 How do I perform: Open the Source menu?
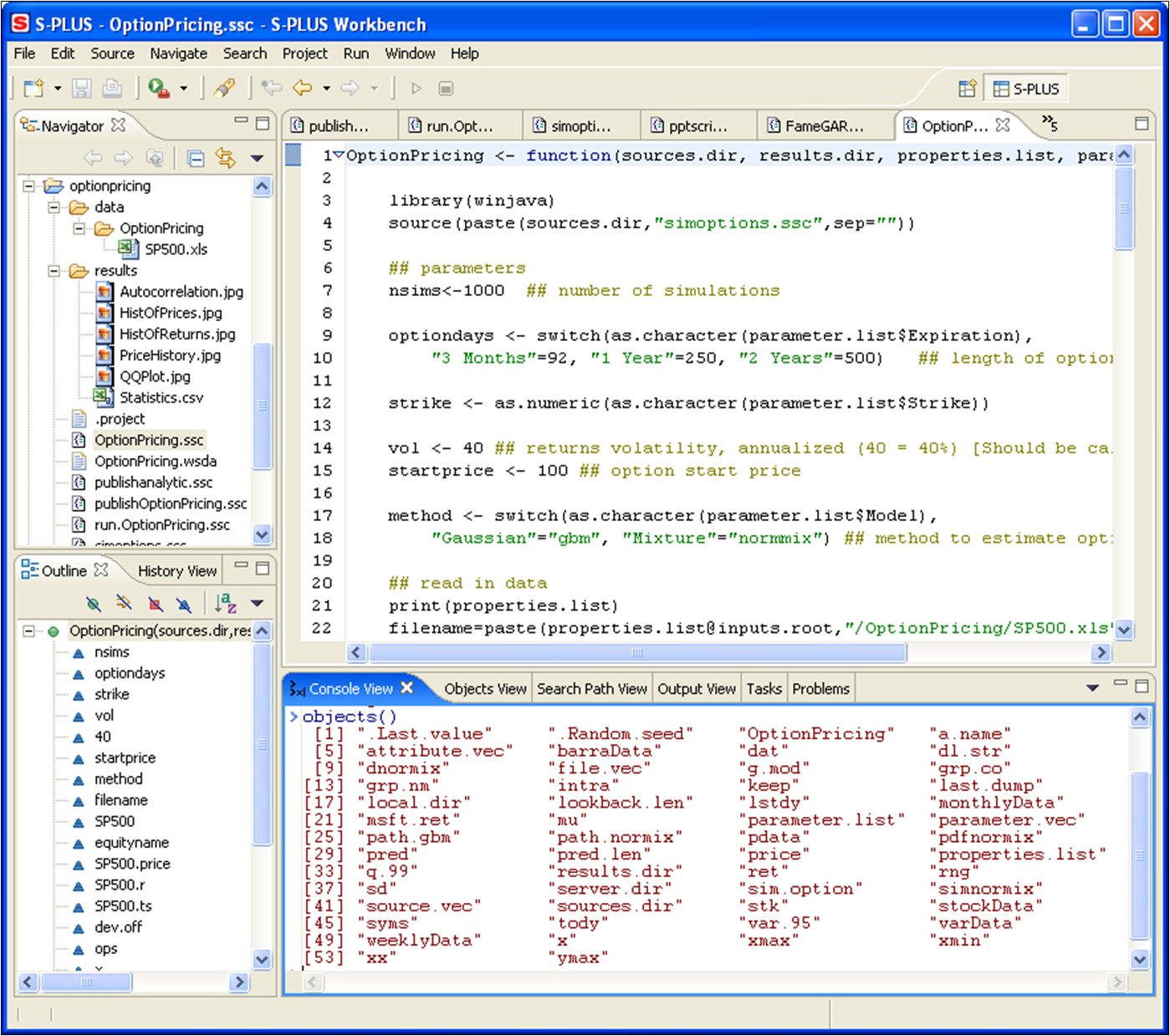tap(112, 54)
